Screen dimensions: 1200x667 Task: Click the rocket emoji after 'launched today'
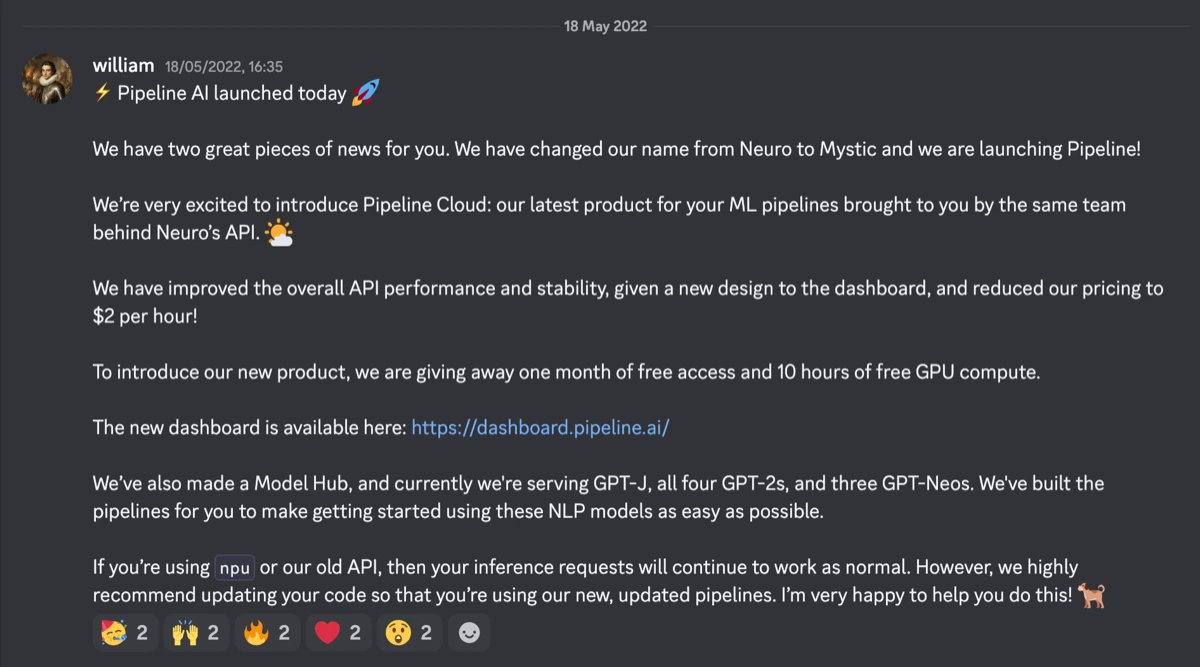(x=365, y=94)
